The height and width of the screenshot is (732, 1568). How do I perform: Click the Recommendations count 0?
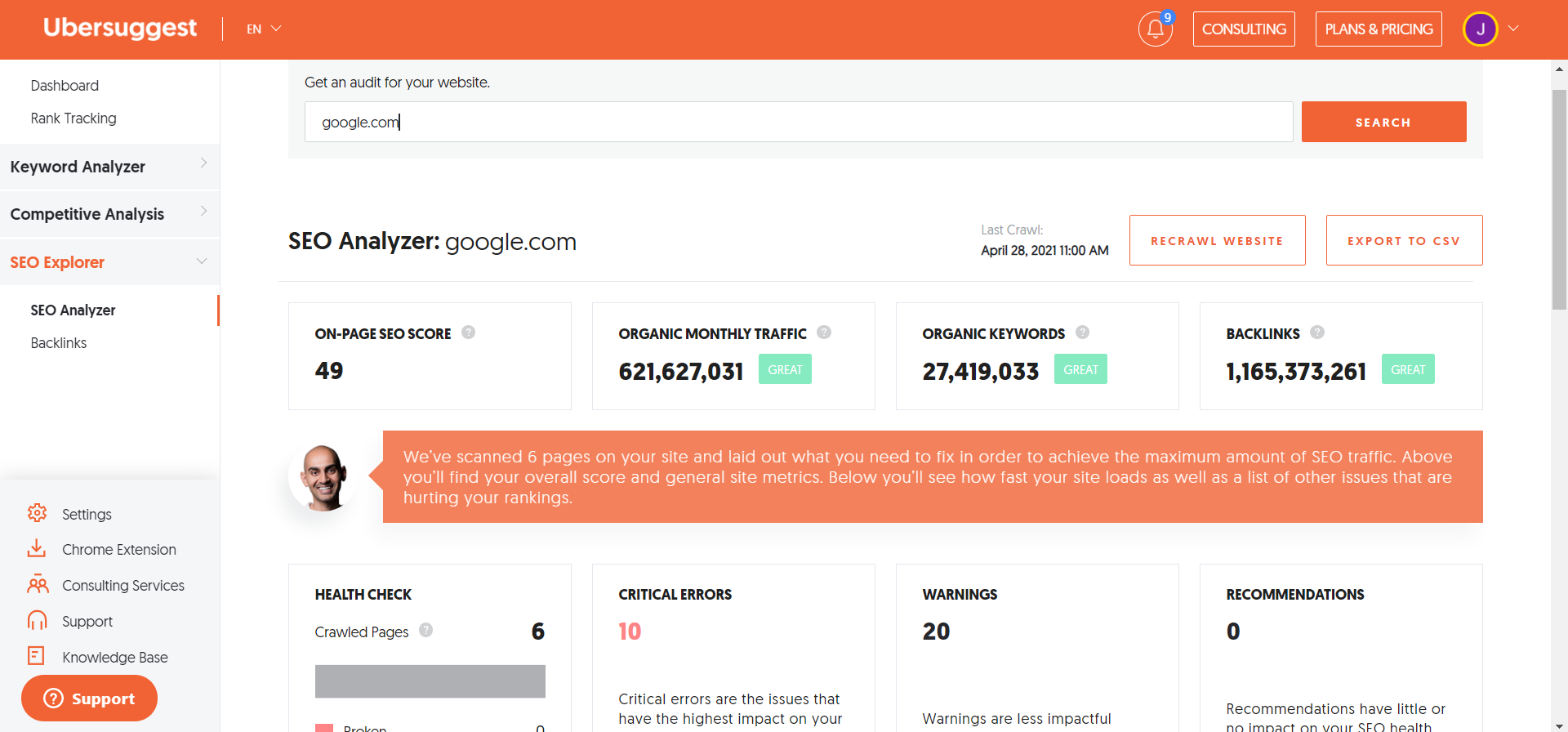1233,632
